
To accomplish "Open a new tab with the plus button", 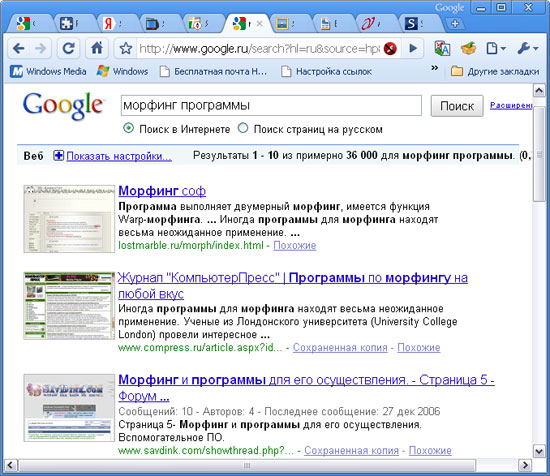I will click(455, 24).
